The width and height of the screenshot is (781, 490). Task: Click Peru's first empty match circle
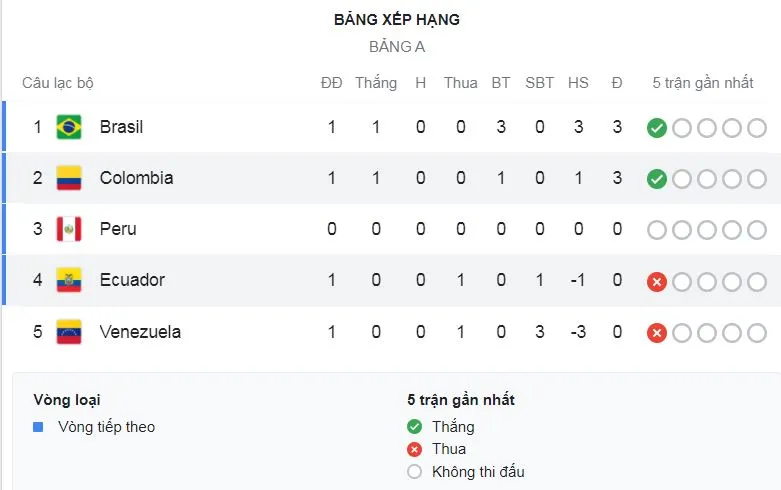[x=657, y=230]
